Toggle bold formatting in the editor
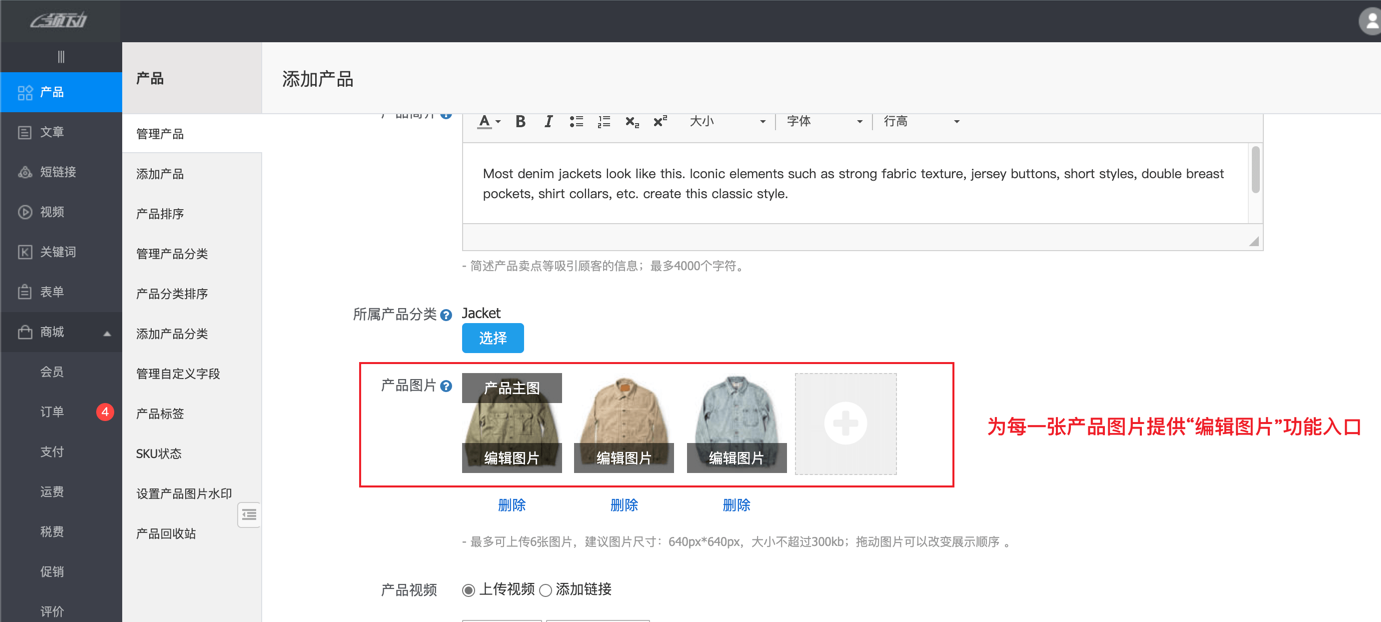The height and width of the screenshot is (622, 1381). 519,121
